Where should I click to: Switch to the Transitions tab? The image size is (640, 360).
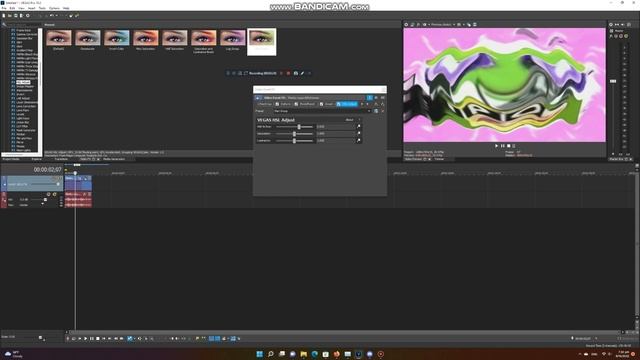pos(61,159)
